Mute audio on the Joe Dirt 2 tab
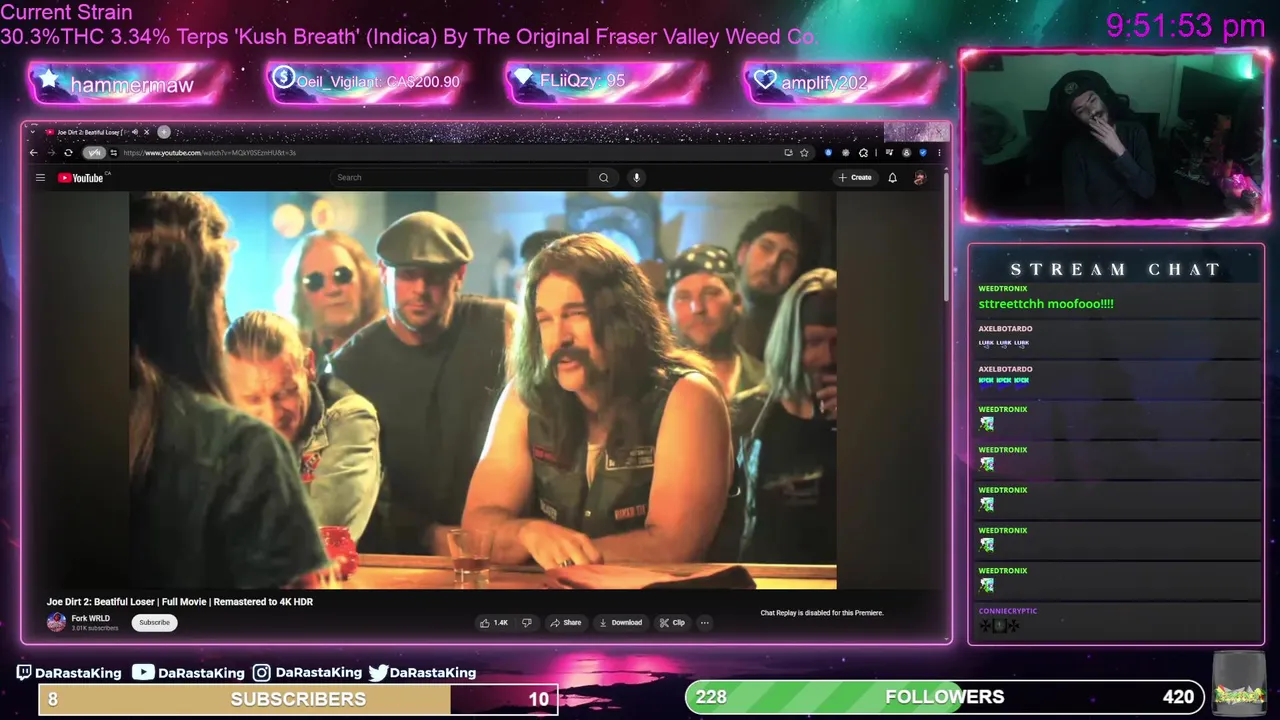Image resolution: width=1280 pixels, height=720 pixels. (135, 132)
